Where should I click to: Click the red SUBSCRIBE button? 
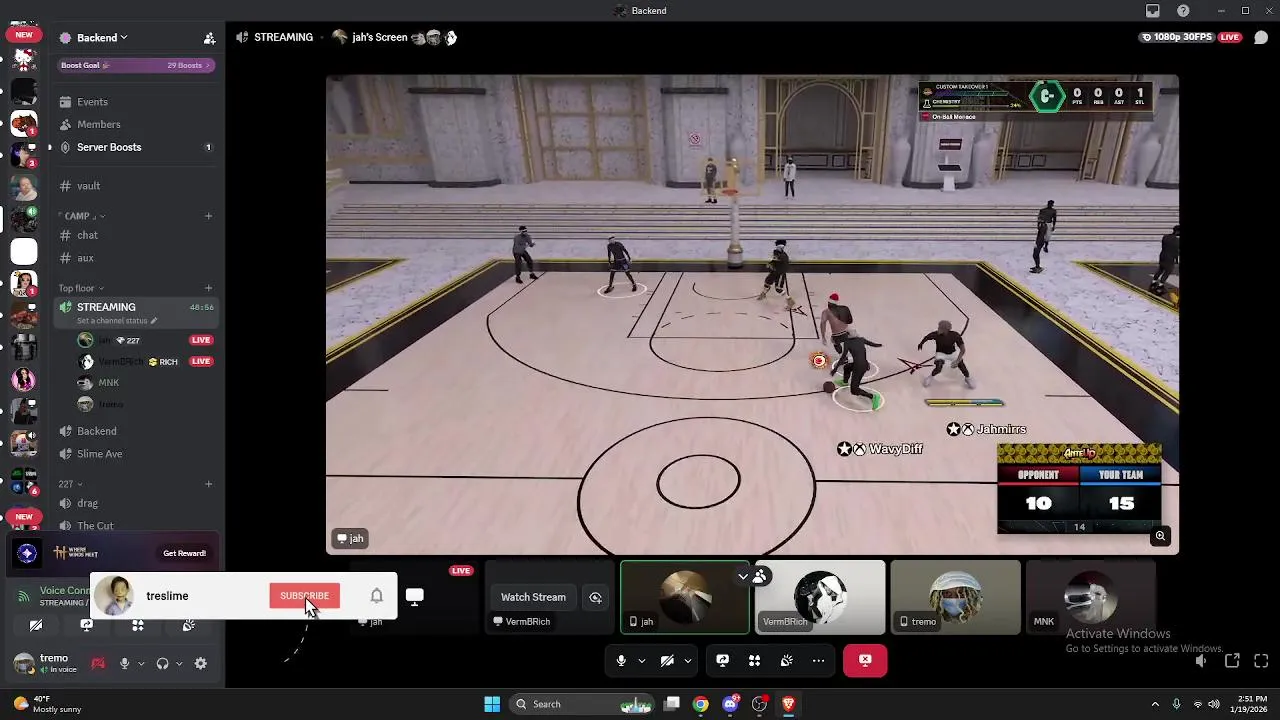(304, 596)
